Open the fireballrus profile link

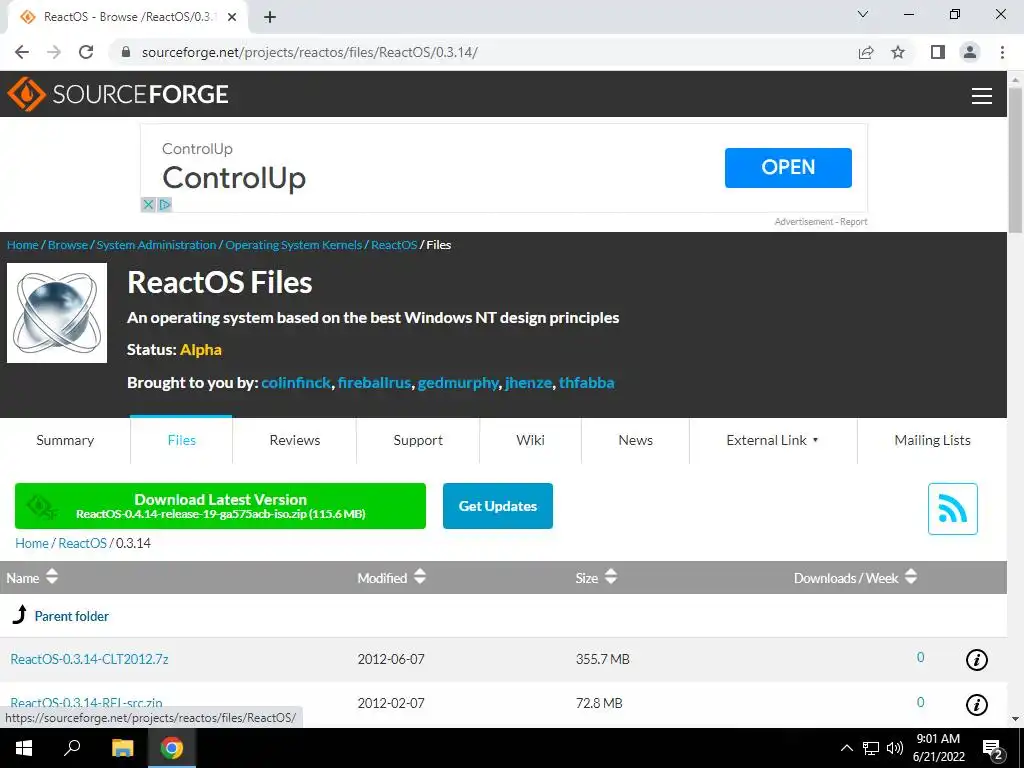click(374, 383)
